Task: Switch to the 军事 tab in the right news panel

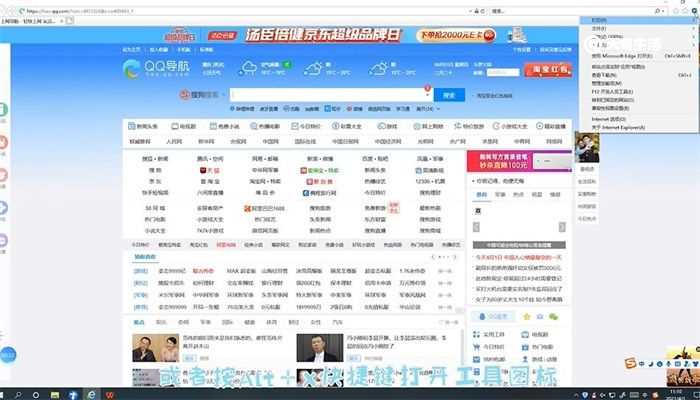Action: point(500,195)
